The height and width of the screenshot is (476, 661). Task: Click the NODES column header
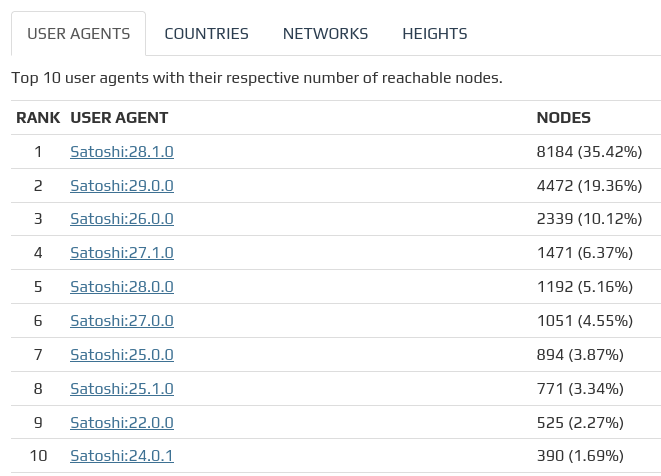[564, 118]
